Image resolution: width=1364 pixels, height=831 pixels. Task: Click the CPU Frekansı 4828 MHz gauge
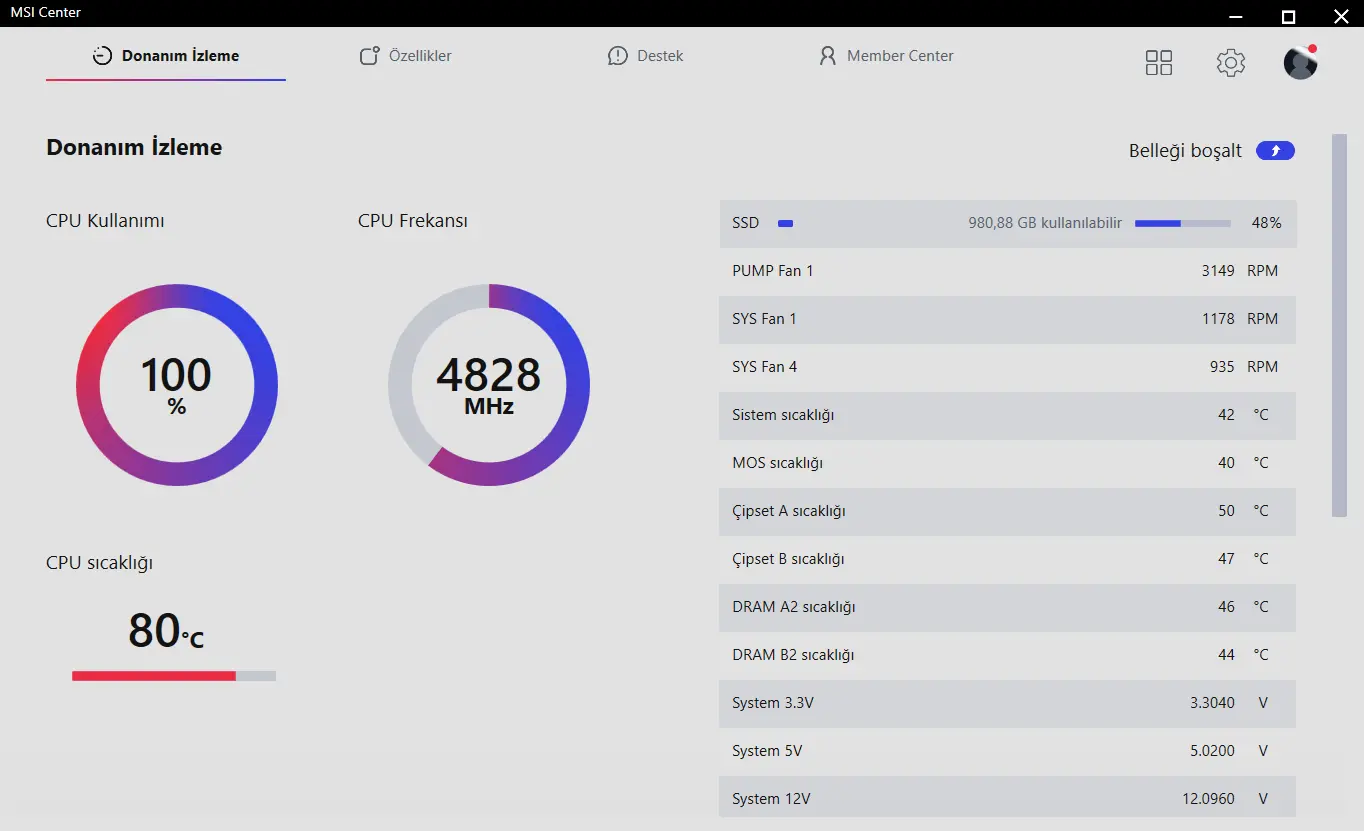489,385
